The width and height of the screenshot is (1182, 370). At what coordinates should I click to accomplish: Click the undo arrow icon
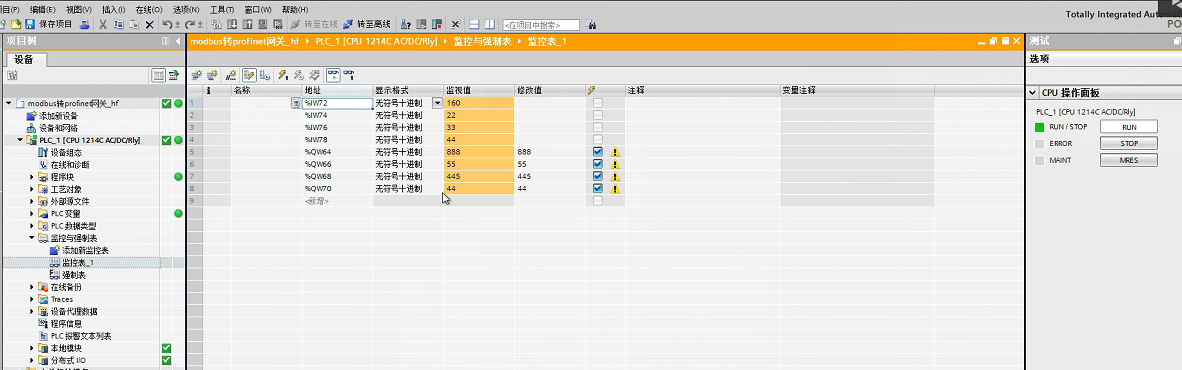pos(167,24)
